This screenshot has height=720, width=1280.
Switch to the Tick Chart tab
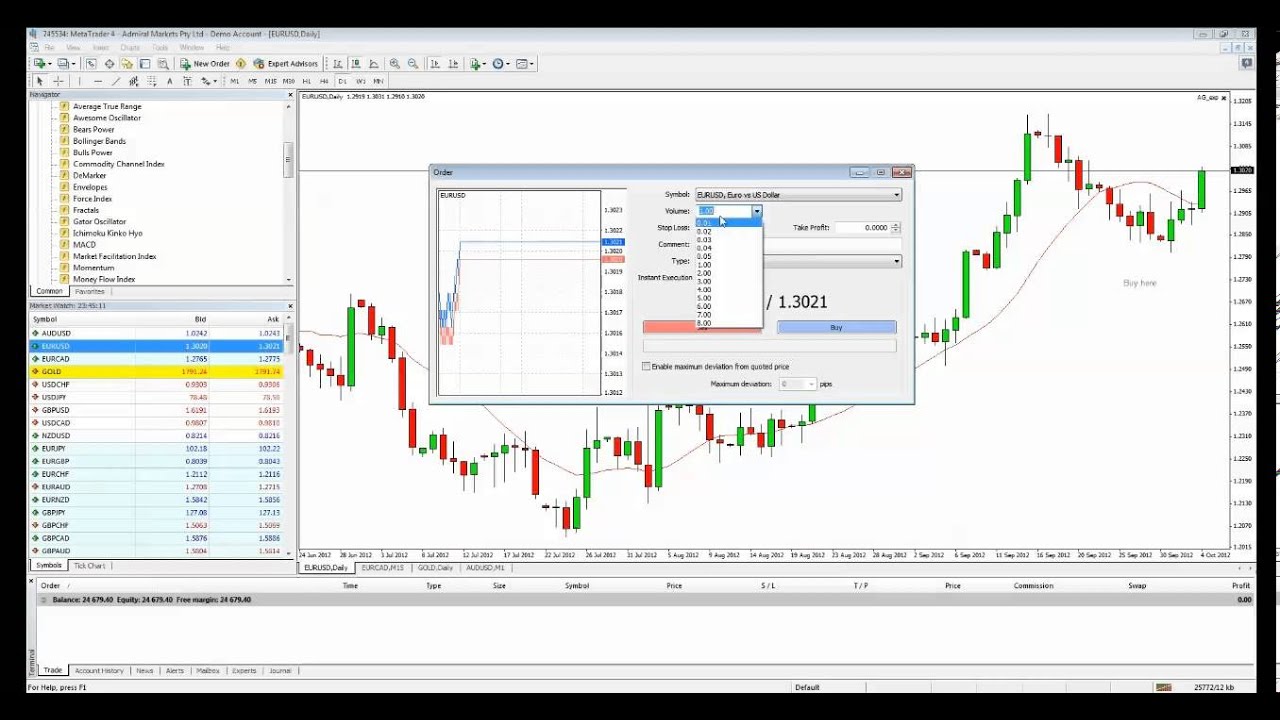coord(89,566)
